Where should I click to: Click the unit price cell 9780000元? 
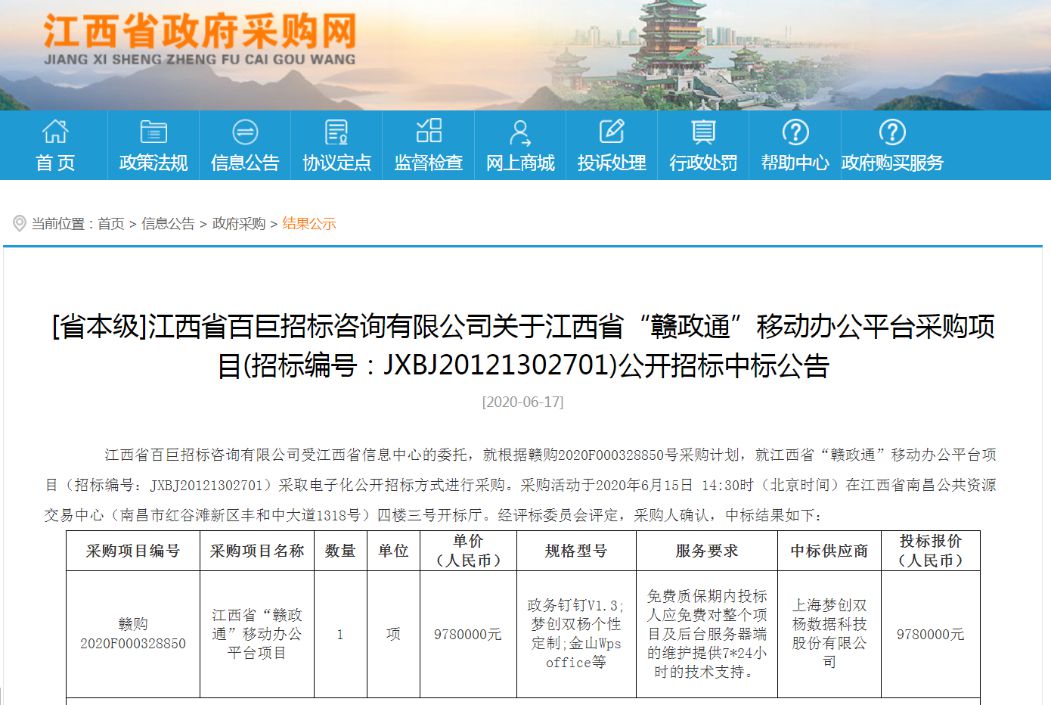468,634
